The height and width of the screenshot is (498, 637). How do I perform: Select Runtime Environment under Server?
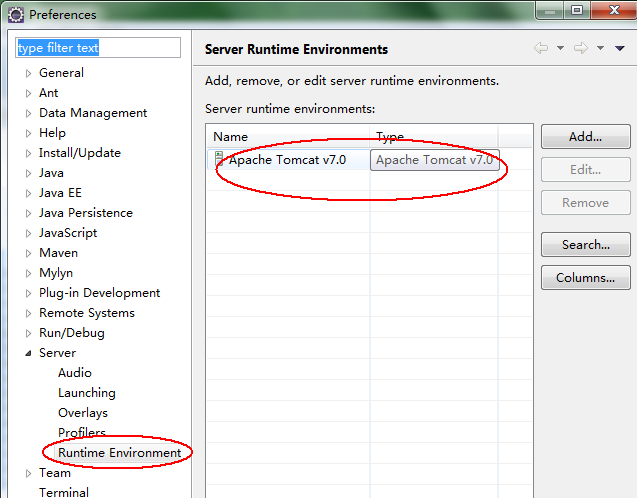click(x=119, y=453)
